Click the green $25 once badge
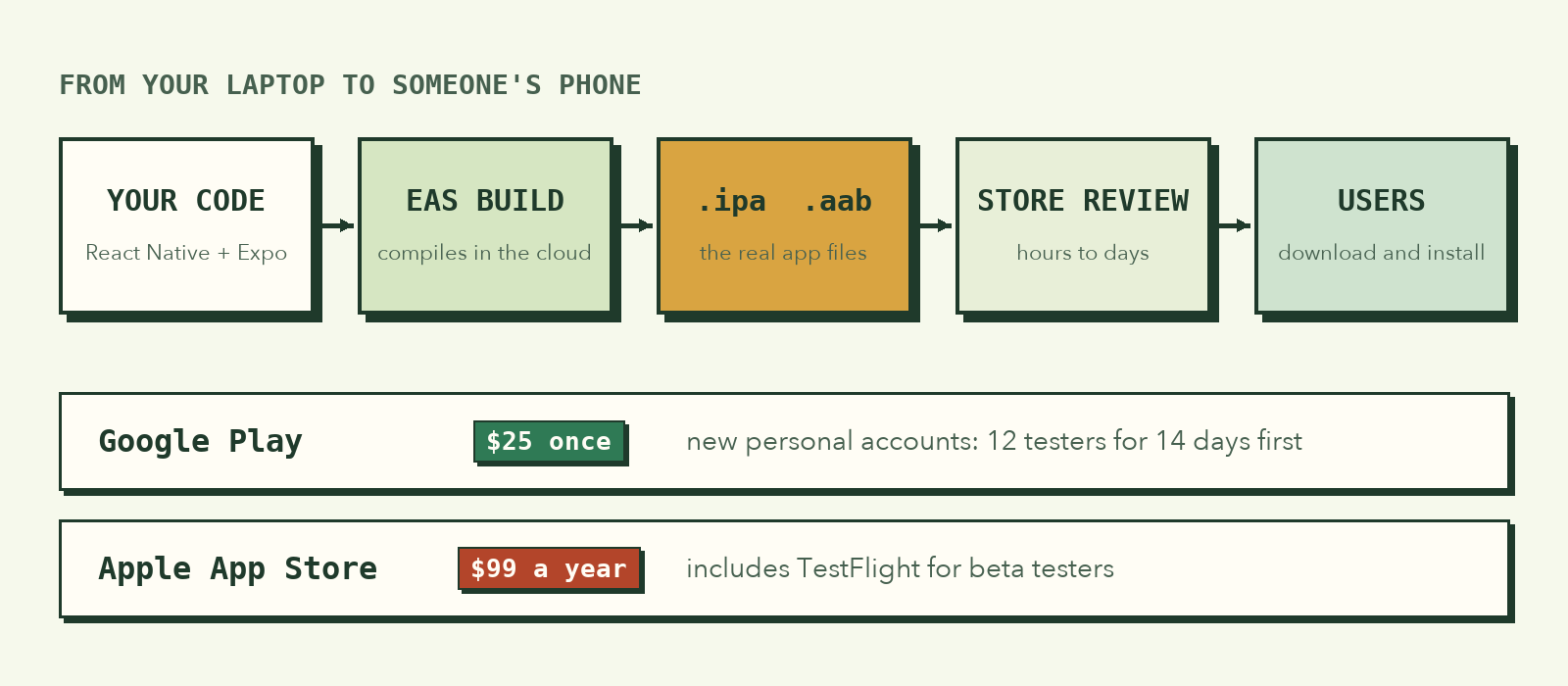The width and height of the screenshot is (1568, 686). click(x=549, y=441)
